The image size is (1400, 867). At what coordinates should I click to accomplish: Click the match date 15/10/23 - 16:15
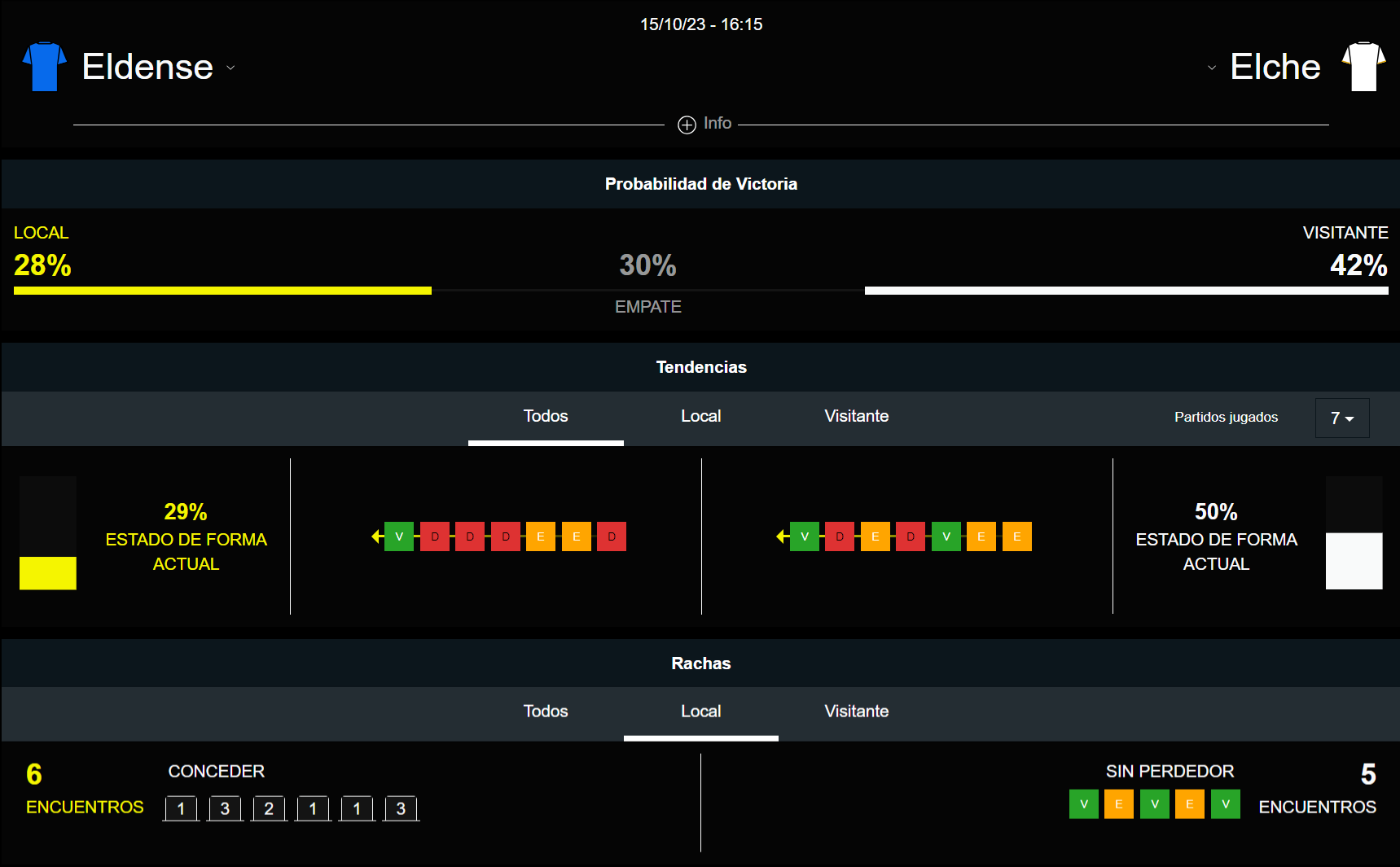click(701, 24)
